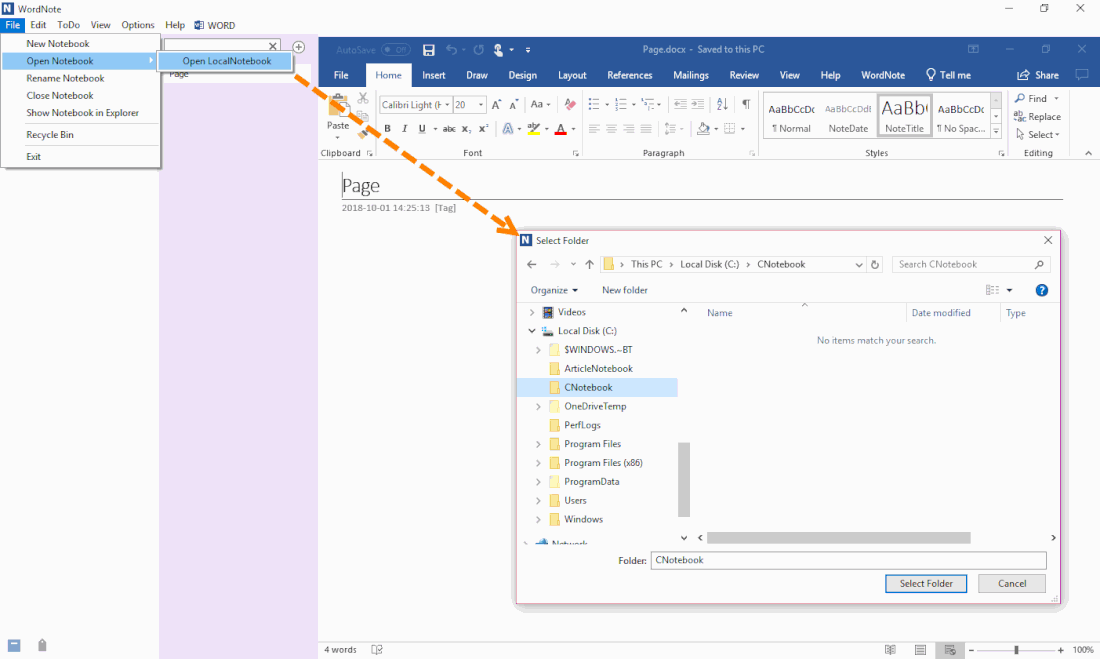
Task: Click the Decrease Indent icon
Action: [x=680, y=105]
